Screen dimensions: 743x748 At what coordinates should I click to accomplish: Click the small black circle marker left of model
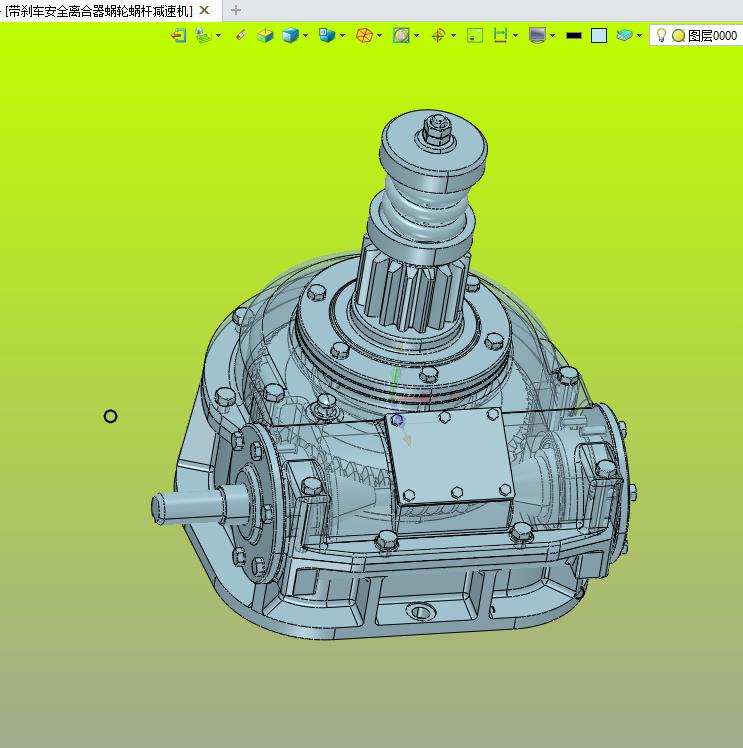(x=110, y=416)
